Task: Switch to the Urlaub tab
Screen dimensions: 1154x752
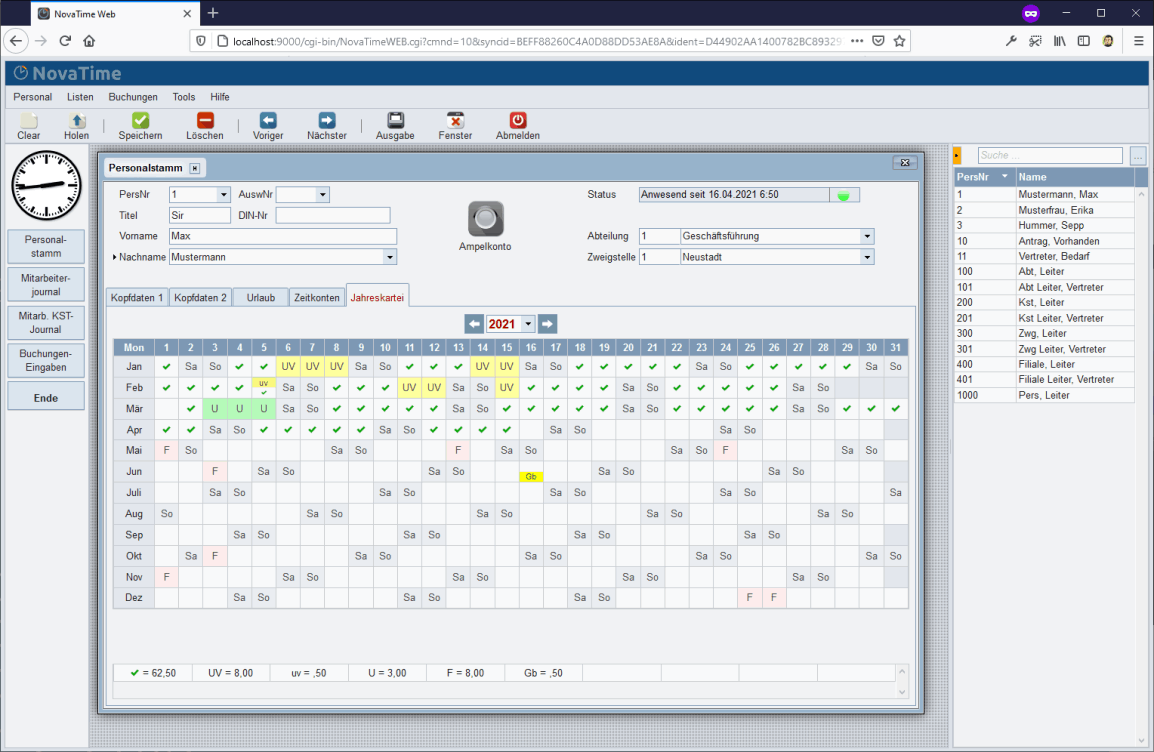Action: click(x=260, y=297)
